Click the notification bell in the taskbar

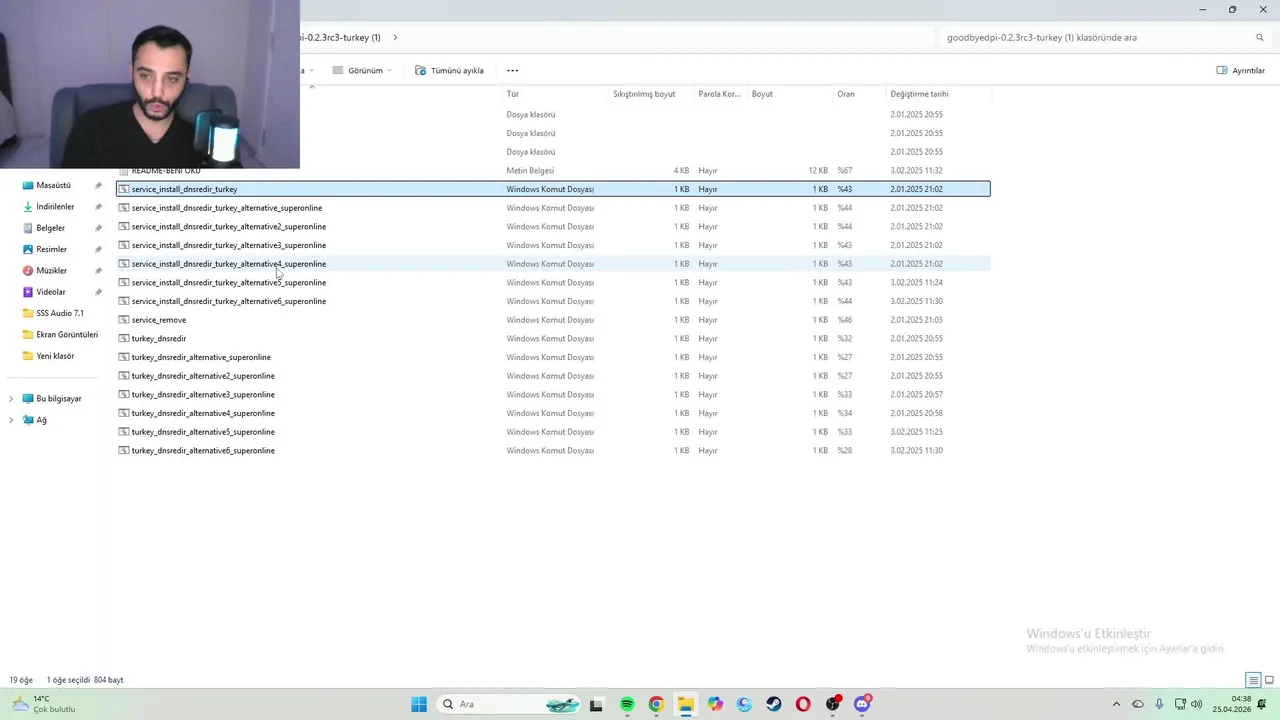click(x=1262, y=704)
